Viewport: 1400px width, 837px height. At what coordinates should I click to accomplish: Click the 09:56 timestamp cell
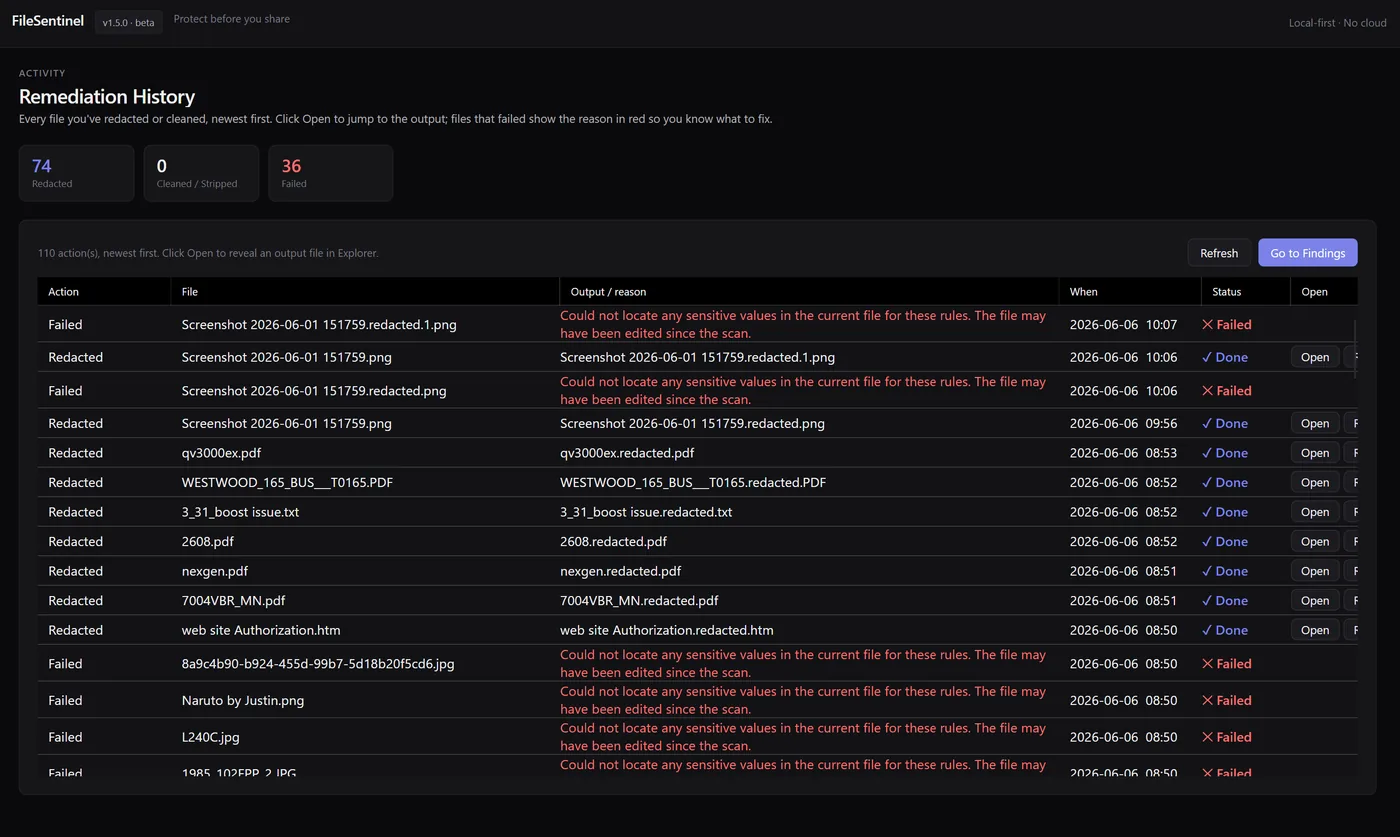(1123, 423)
